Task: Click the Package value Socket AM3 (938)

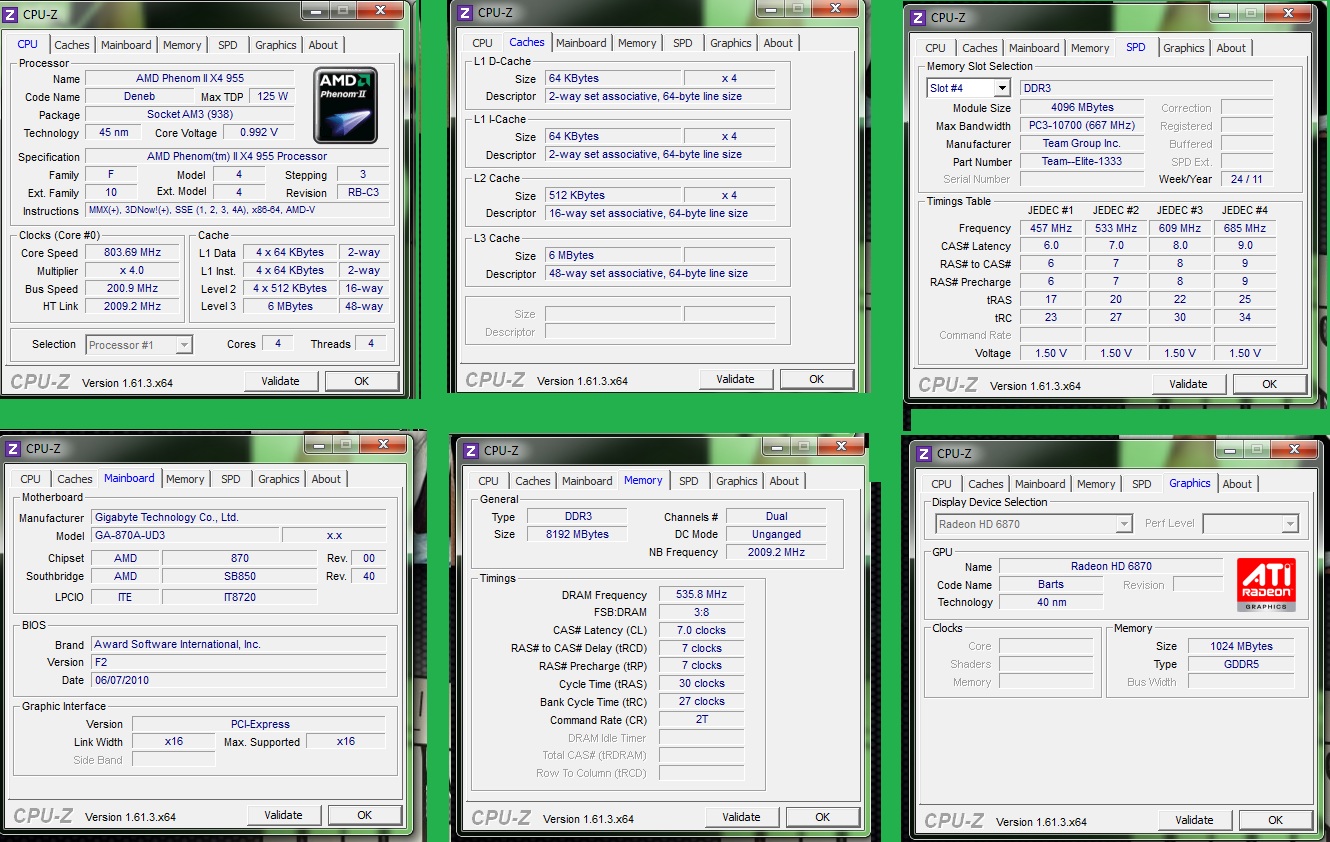Action: coord(190,114)
